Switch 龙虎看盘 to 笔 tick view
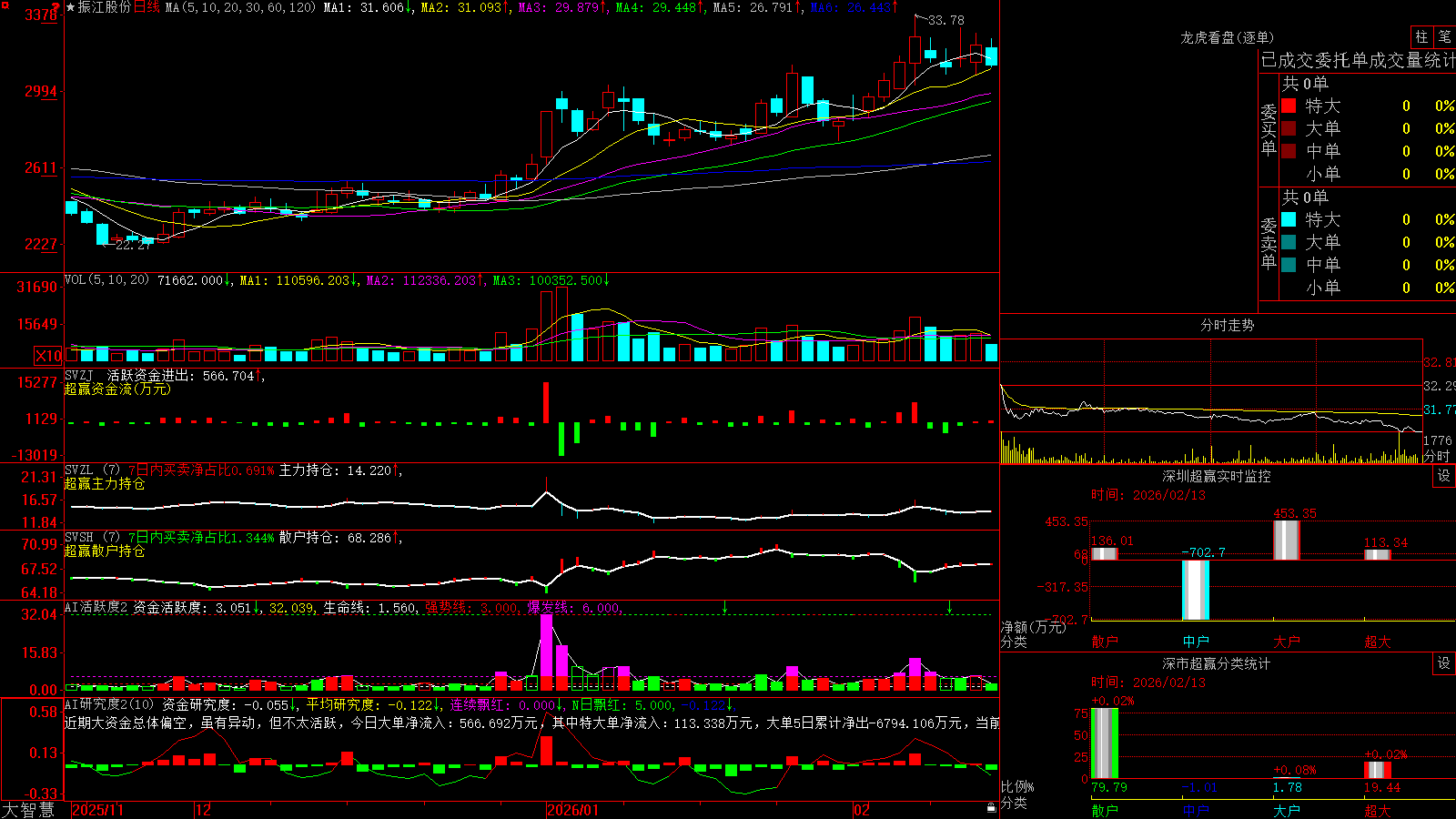The height and width of the screenshot is (819, 1456). (1445, 36)
